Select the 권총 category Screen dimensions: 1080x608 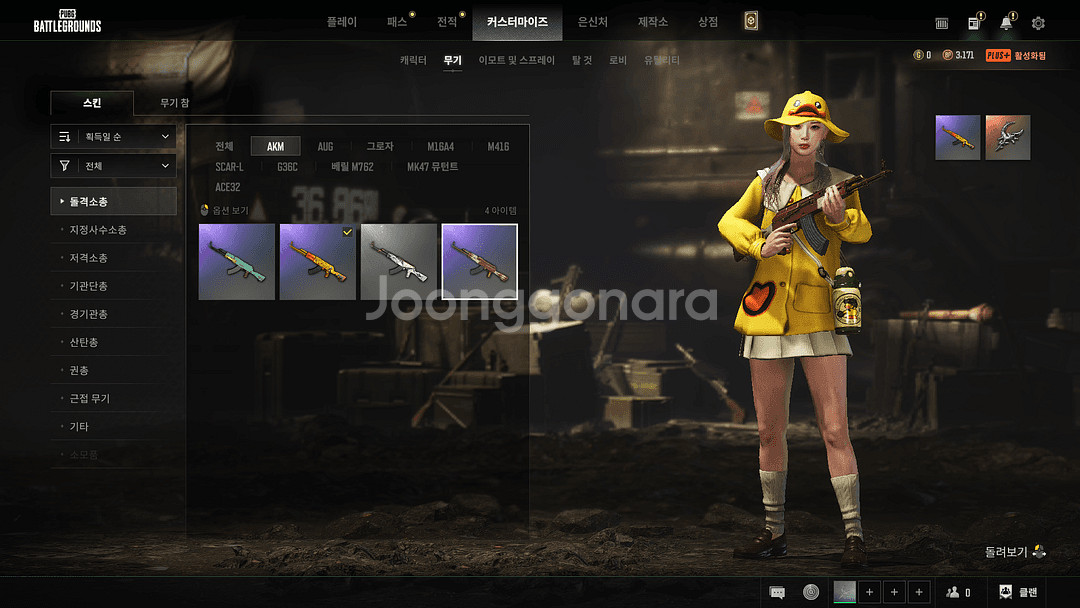[114, 370]
